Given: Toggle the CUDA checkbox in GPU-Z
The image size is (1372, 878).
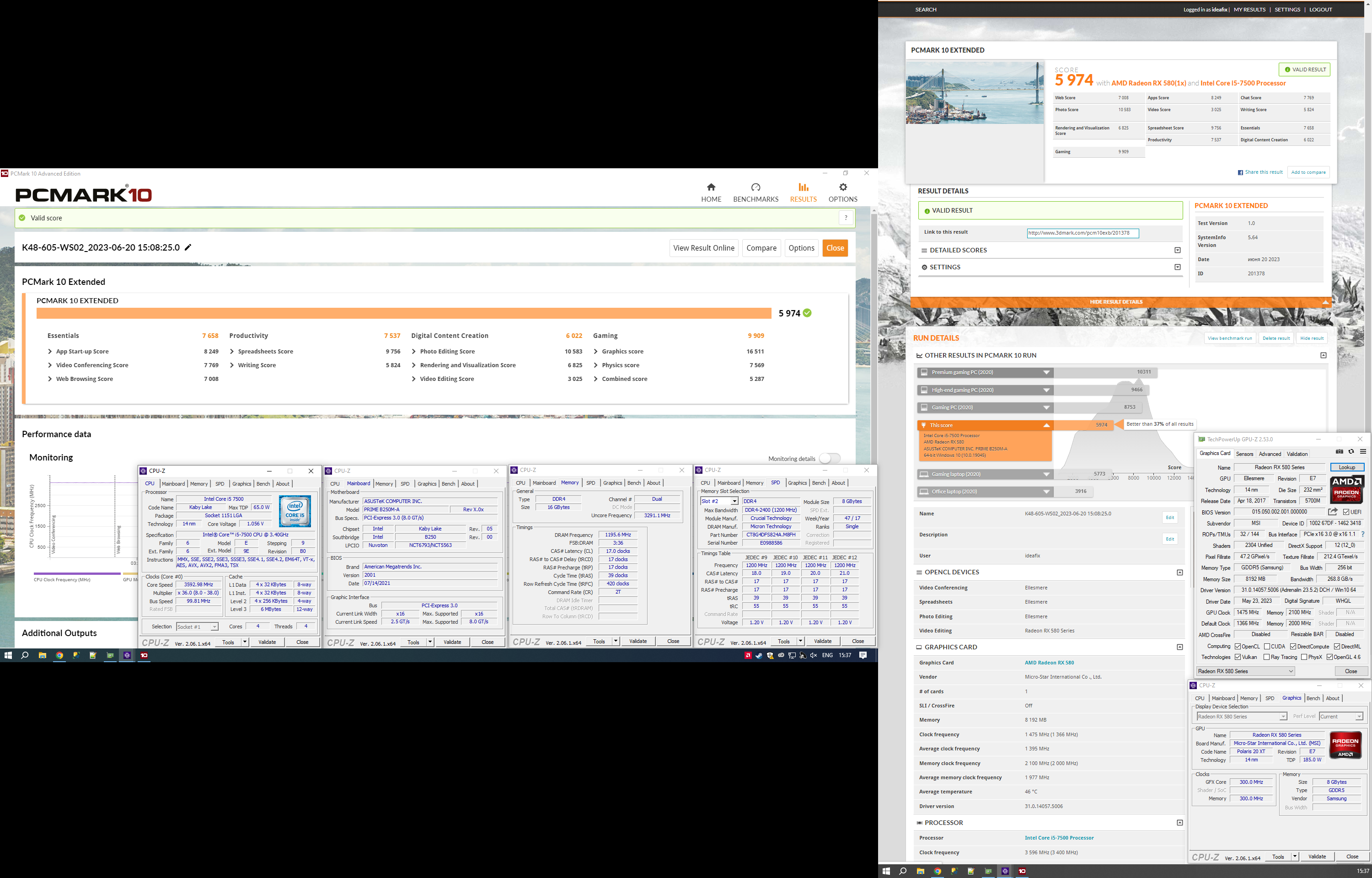Looking at the screenshot, I should point(1266,647).
